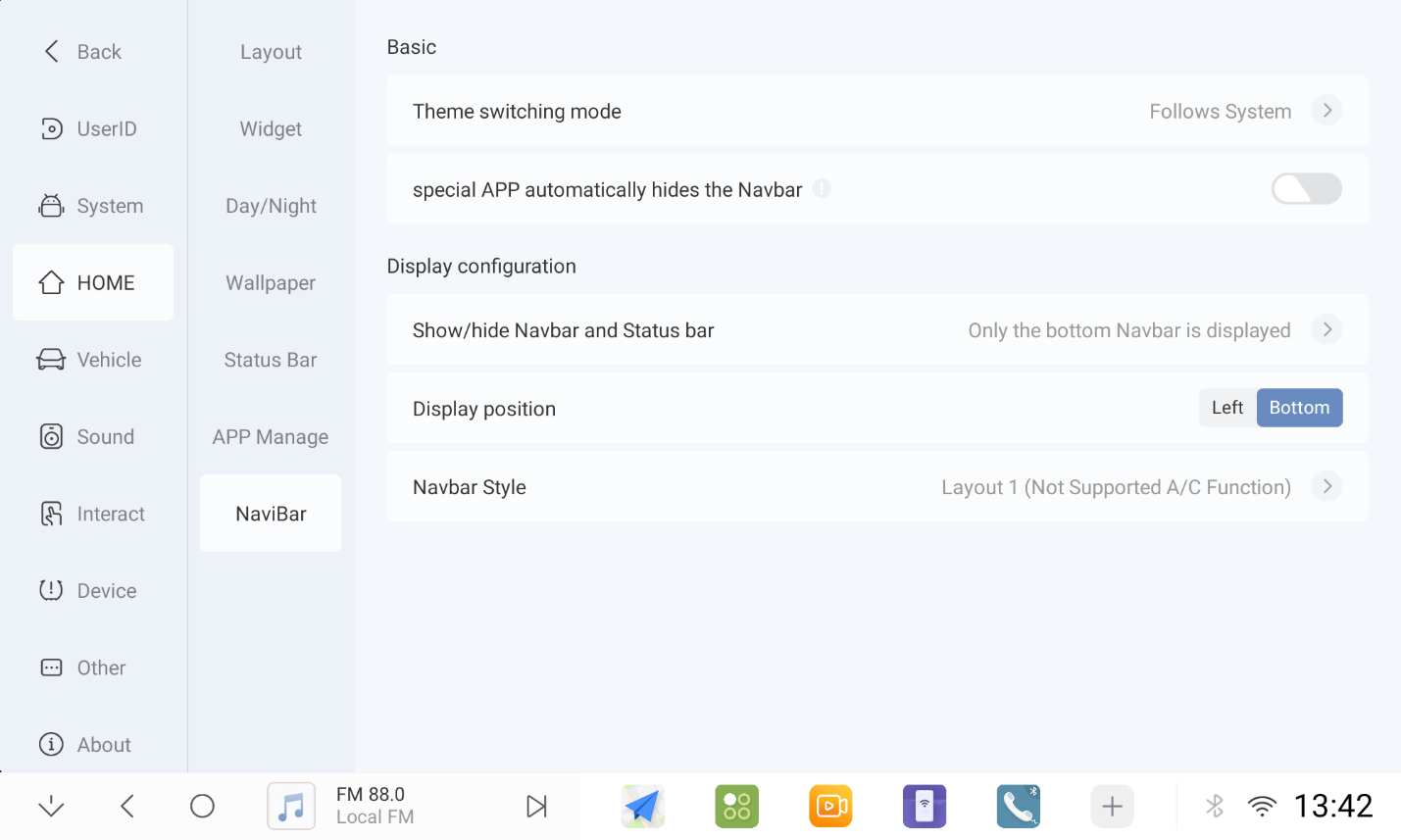Show info about special APP Navbar hiding
1401x840 pixels.
[822, 189]
